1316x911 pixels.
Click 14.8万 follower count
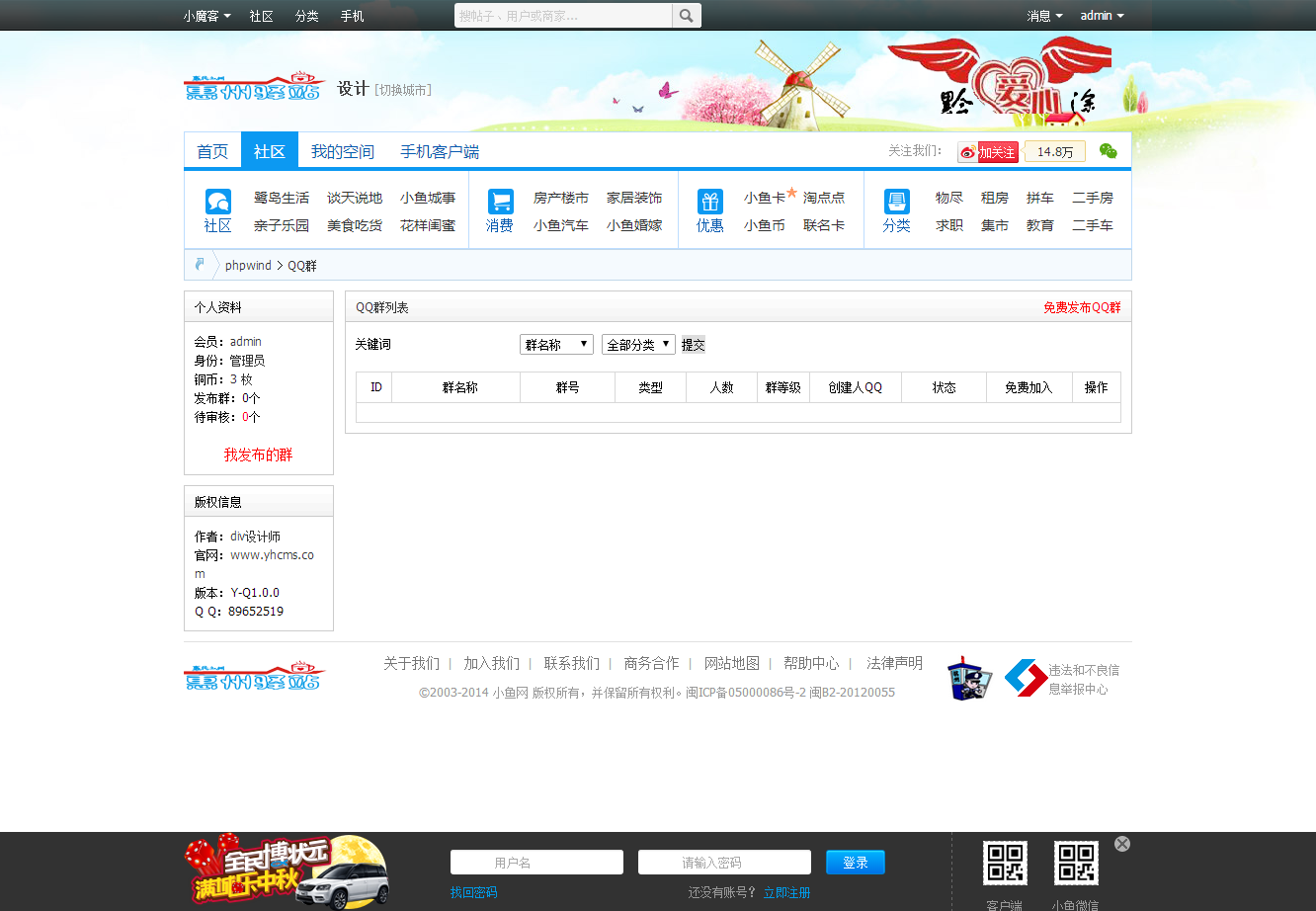(1055, 152)
